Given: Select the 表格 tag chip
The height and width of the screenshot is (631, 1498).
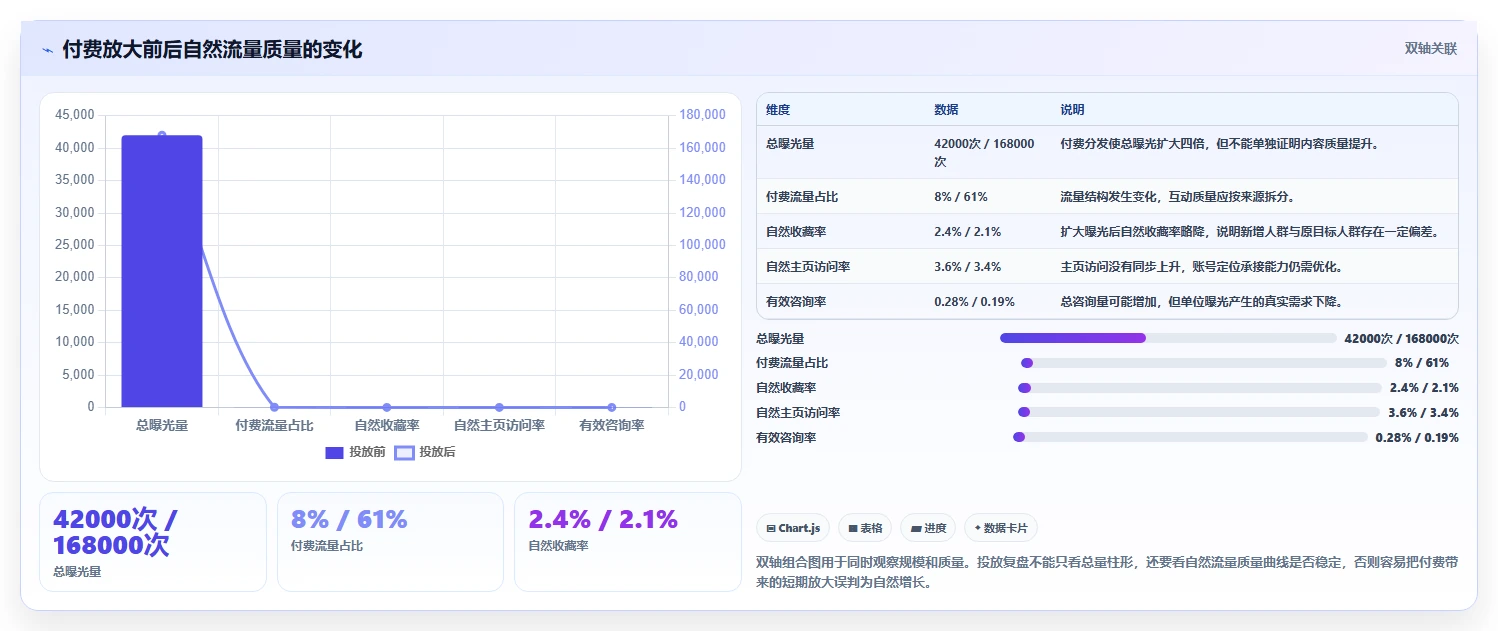Looking at the screenshot, I should tap(865, 528).
